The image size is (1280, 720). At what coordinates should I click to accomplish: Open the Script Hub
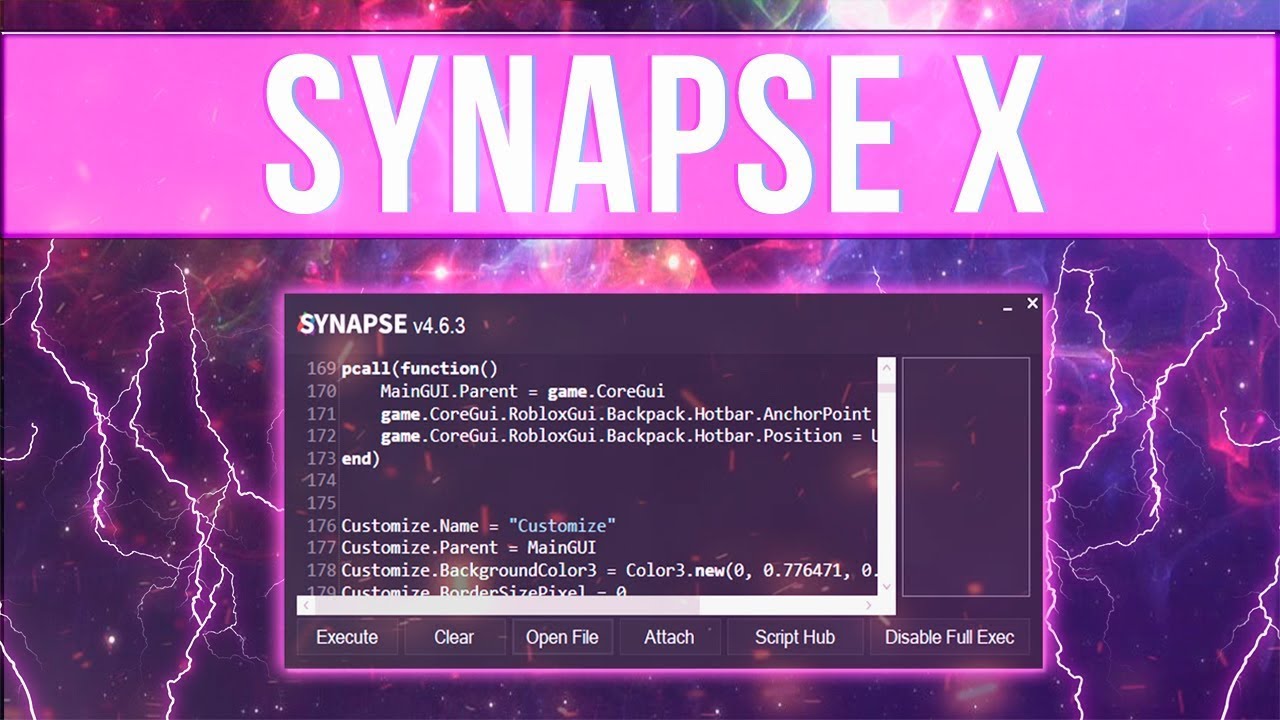(793, 636)
